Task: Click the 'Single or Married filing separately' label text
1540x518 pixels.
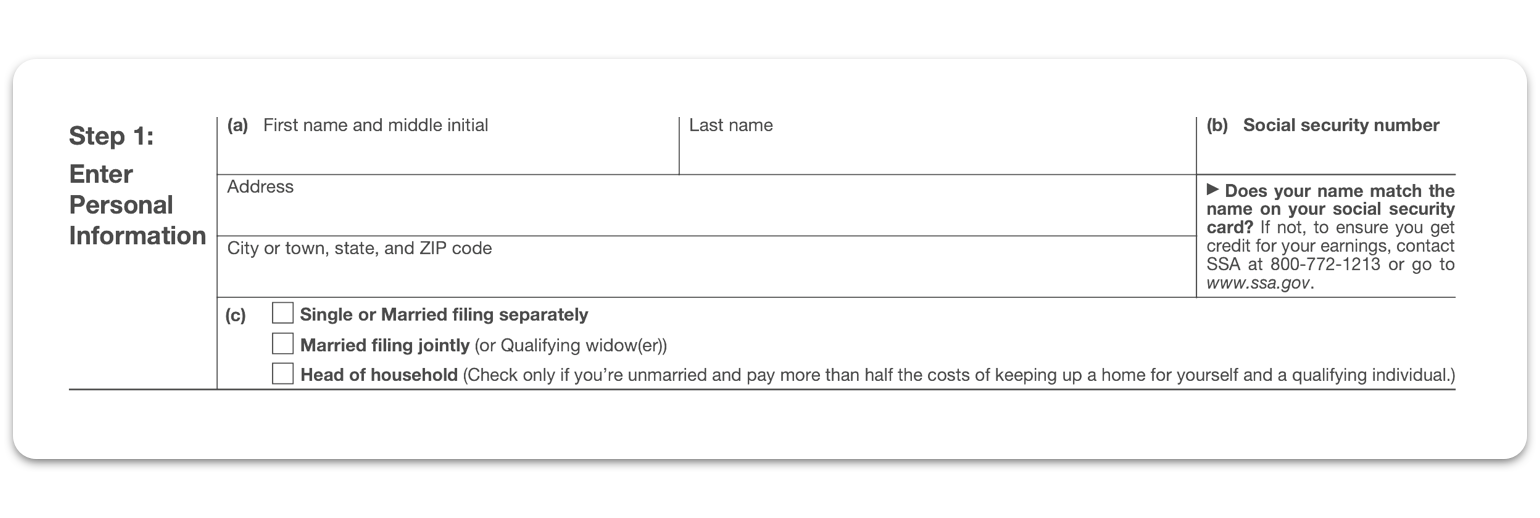Action: tap(444, 315)
